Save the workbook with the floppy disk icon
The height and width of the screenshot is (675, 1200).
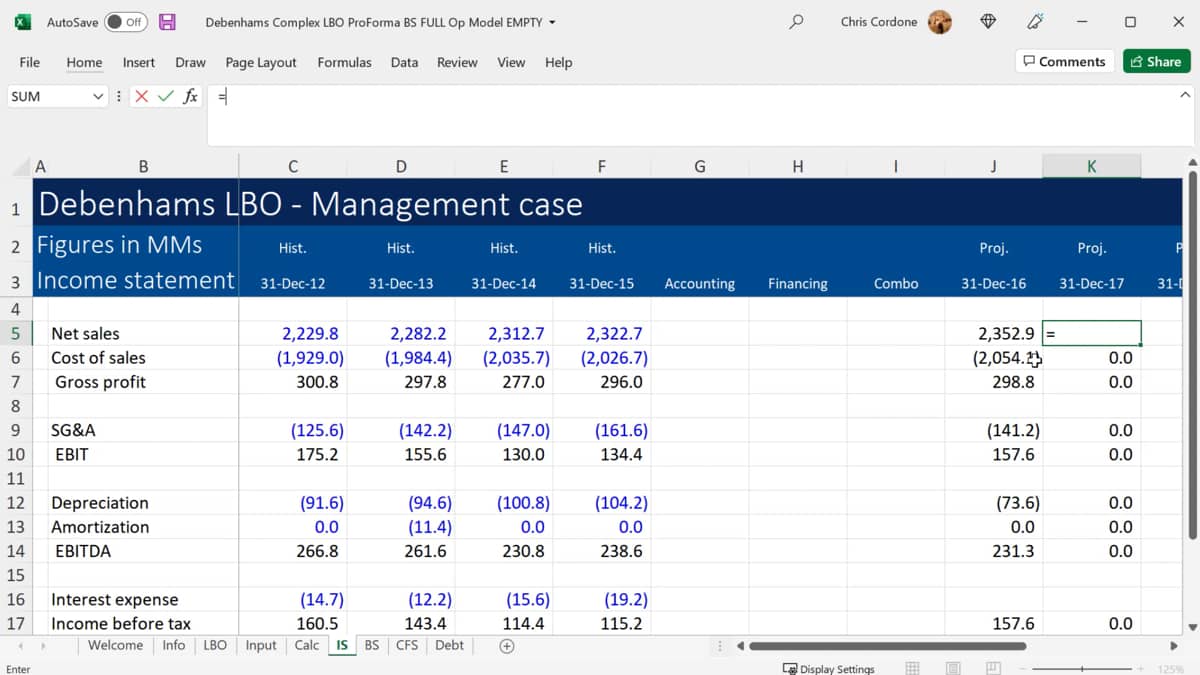(x=167, y=22)
